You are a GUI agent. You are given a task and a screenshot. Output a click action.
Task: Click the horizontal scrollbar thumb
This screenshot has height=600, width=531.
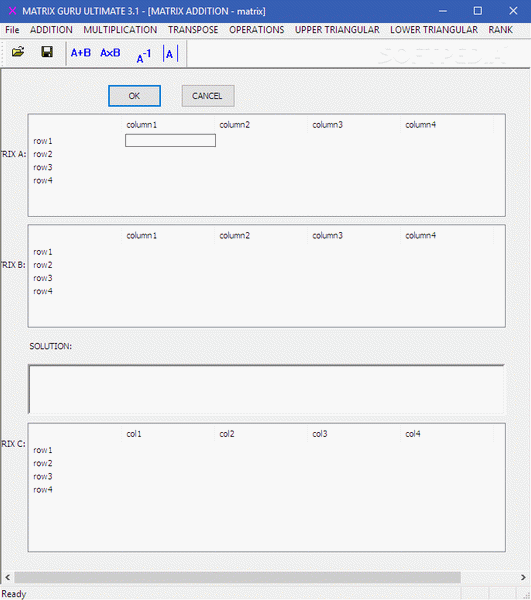pyautogui.click(x=237, y=577)
